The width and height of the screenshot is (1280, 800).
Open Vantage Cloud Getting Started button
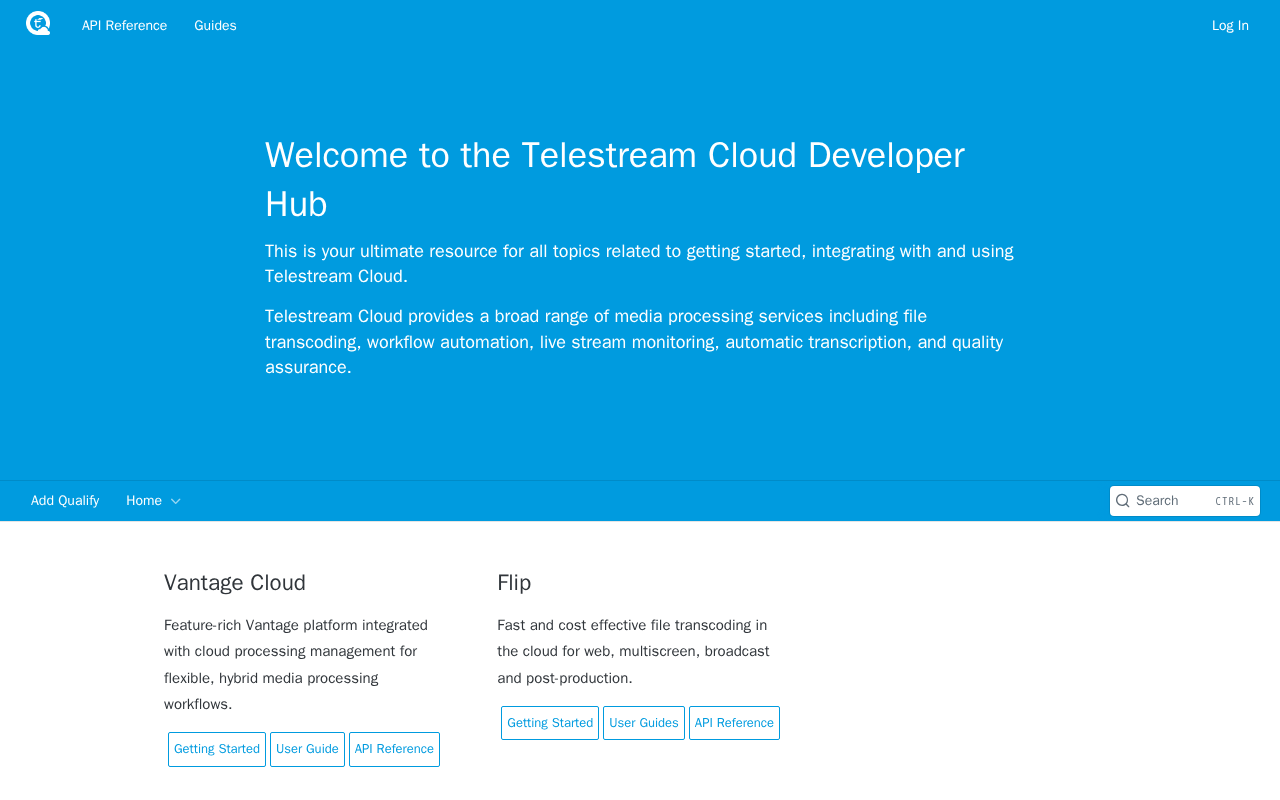(217, 749)
